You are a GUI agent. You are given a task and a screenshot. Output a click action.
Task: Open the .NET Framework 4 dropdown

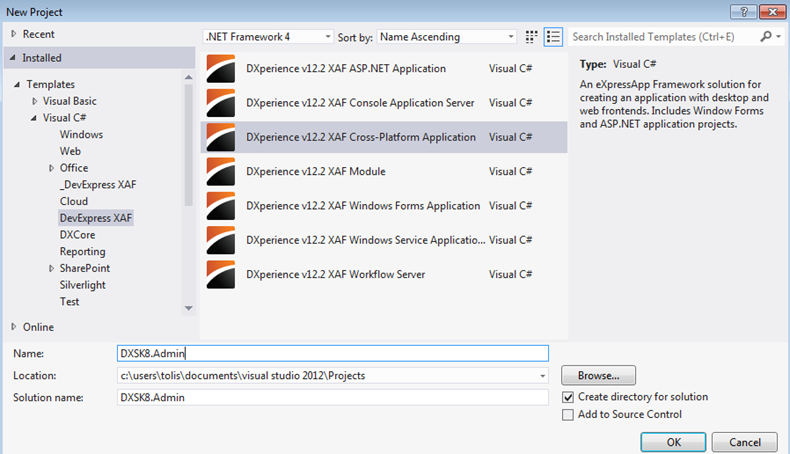(268, 37)
